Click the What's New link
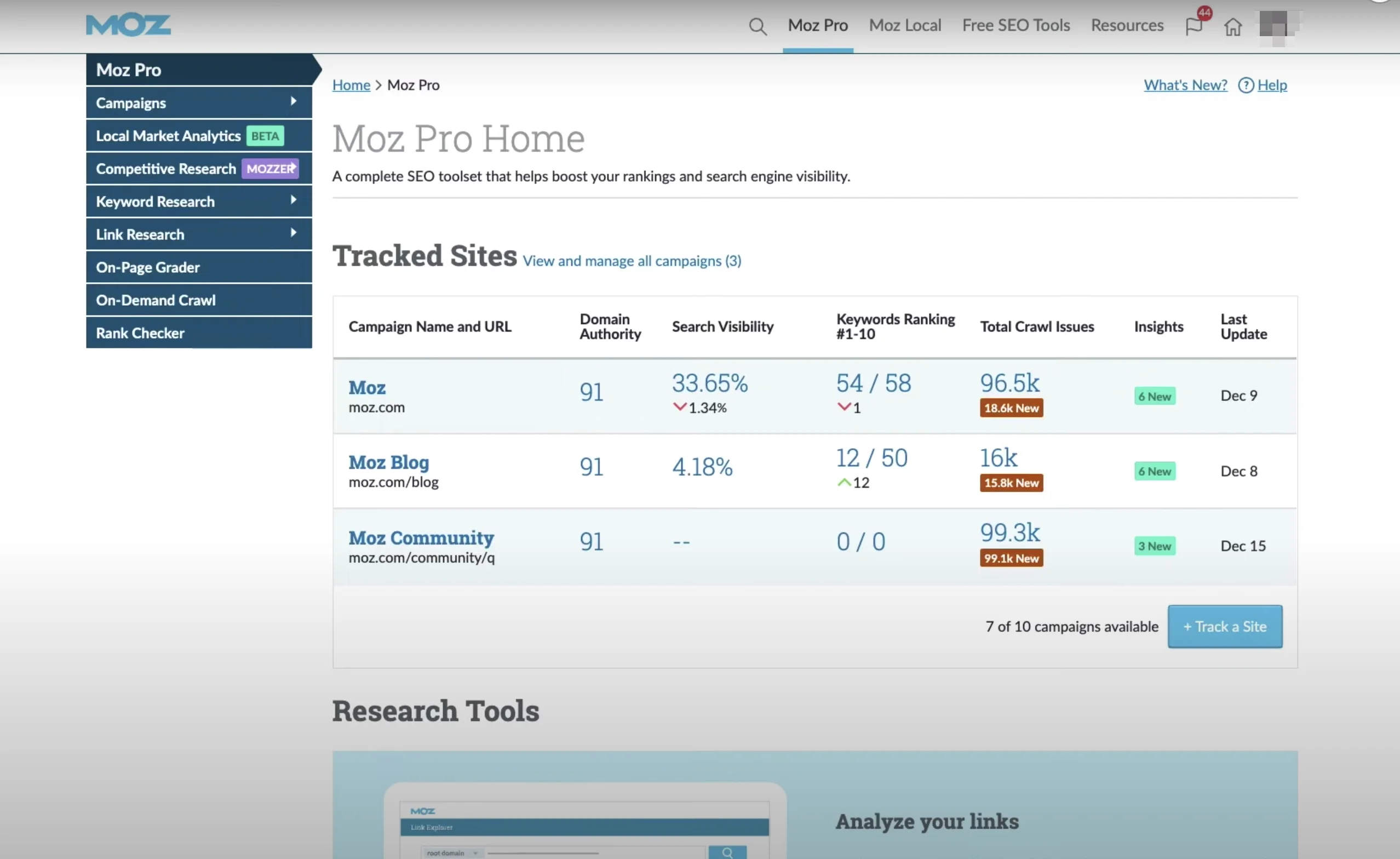1400x859 pixels. point(1185,84)
